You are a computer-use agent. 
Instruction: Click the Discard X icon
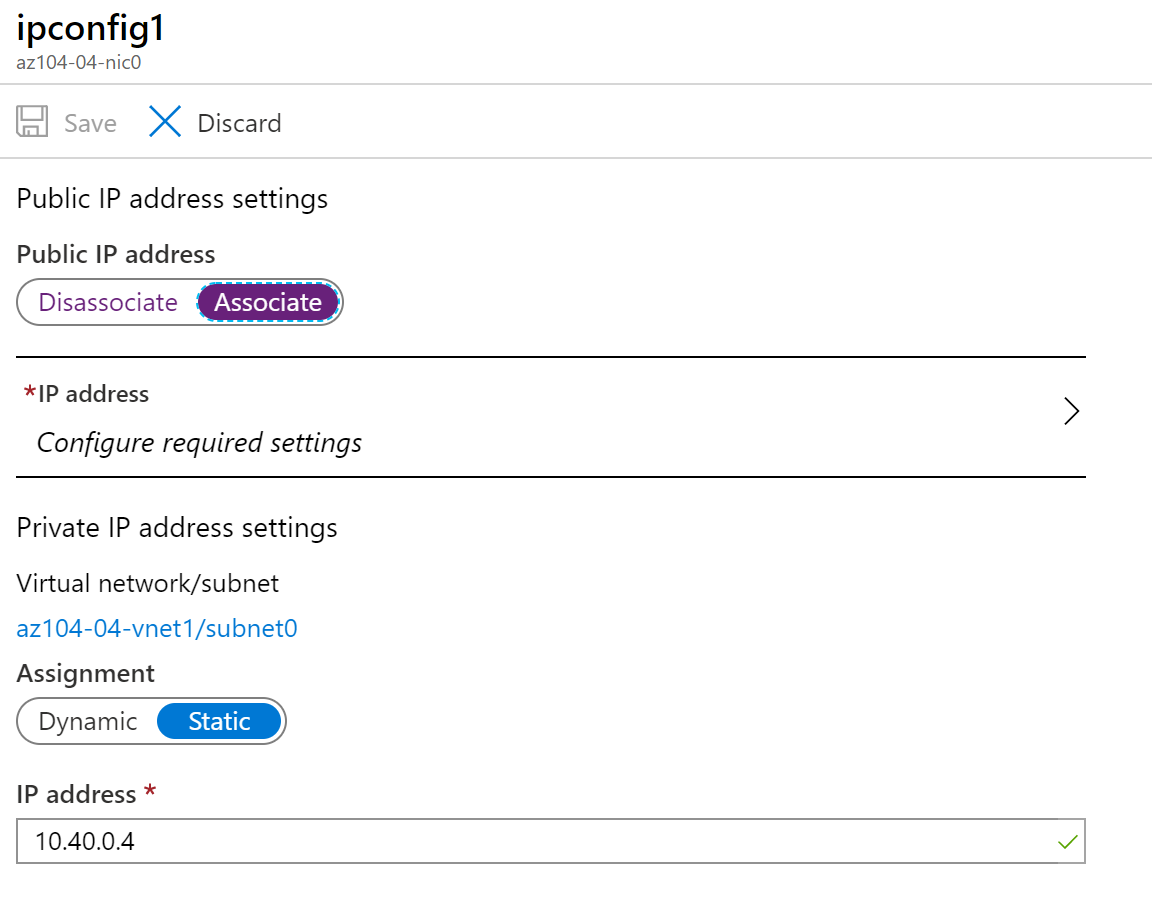coord(164,121)
